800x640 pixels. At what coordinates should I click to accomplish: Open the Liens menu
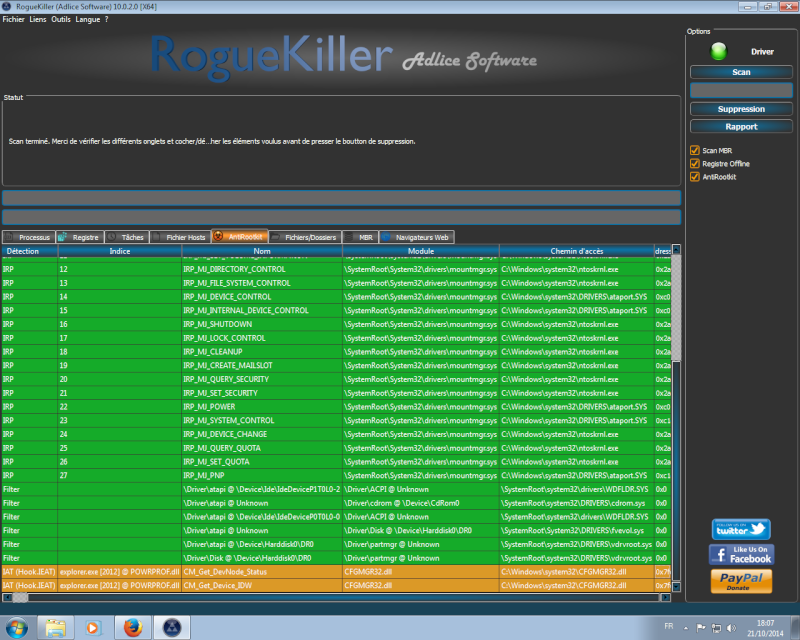click(38, 19)
